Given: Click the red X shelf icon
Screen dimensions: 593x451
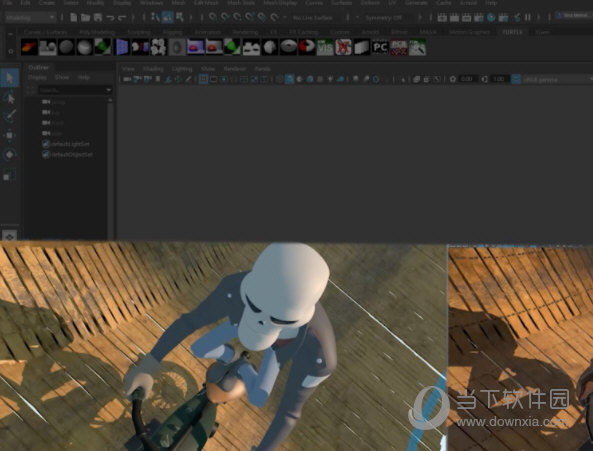Looking at the screenshot, I should [343, 47].
